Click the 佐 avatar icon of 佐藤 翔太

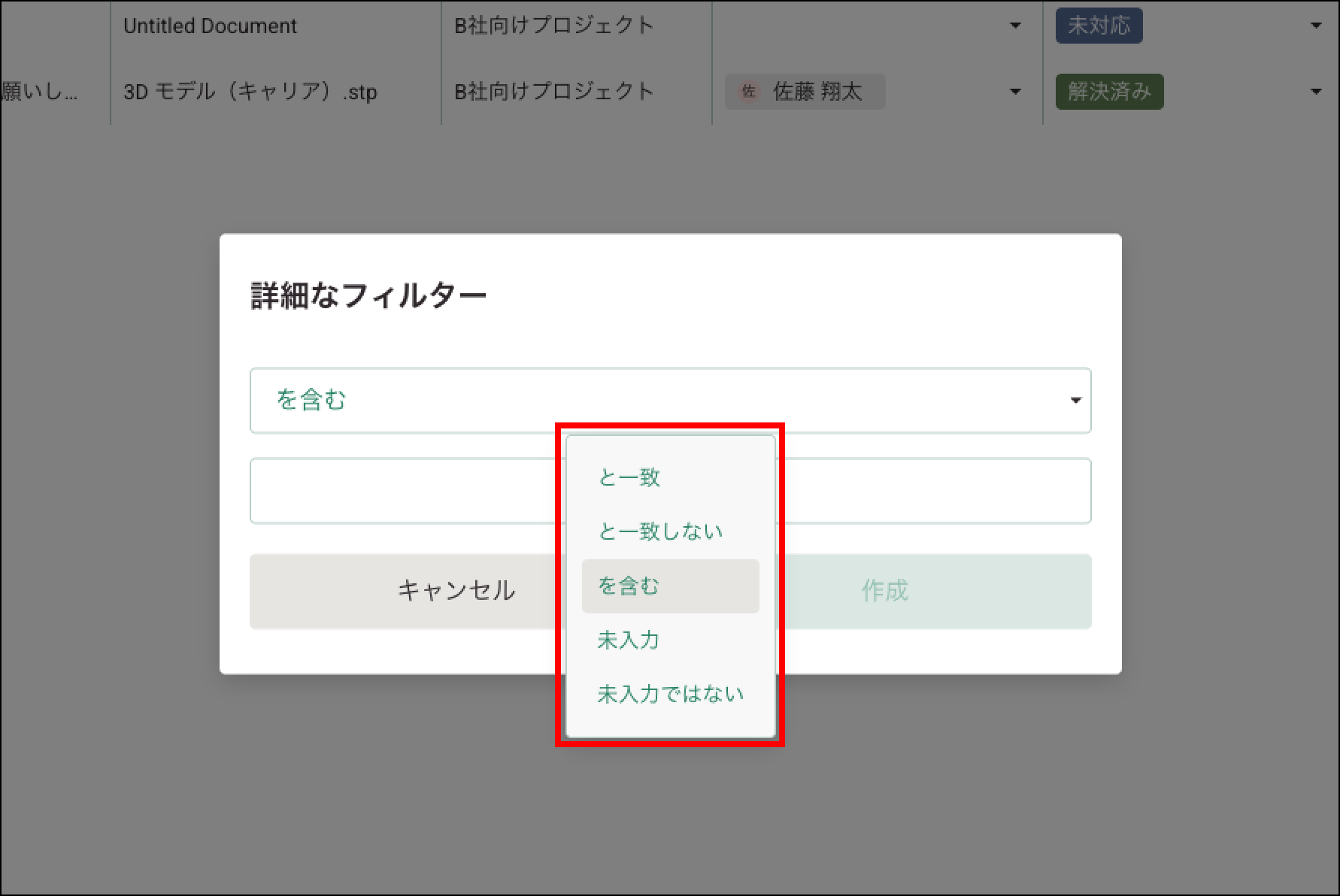pos(748,92)
